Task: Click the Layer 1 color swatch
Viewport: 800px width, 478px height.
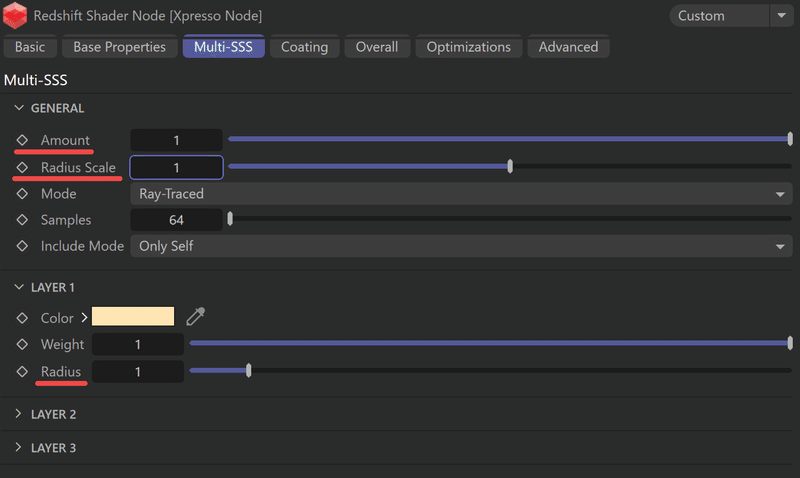Action: tap(133, 316)
